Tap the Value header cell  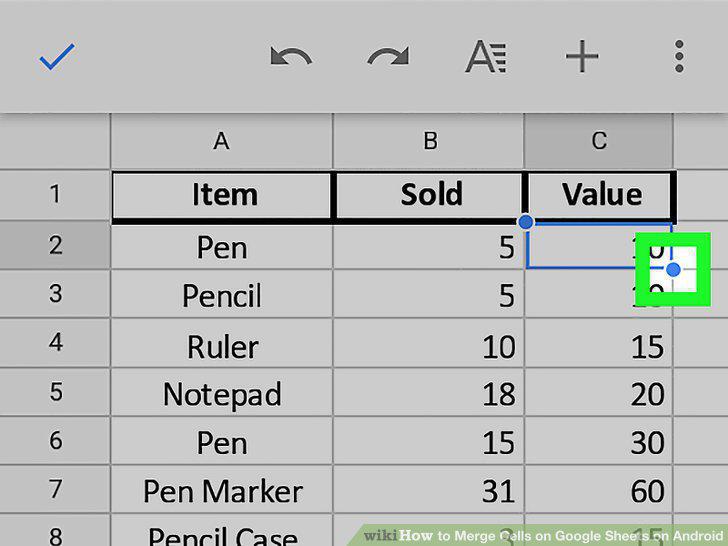(600, 195)
